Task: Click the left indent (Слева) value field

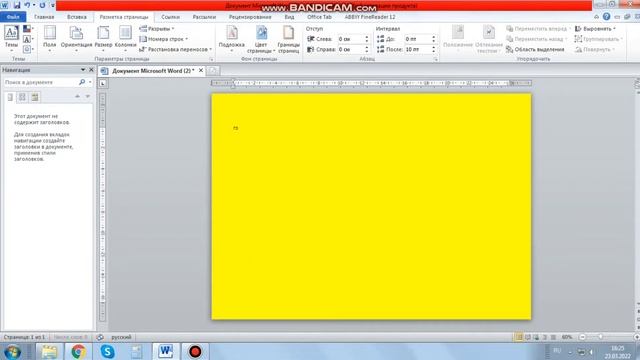Action: (x=351, y=39)
